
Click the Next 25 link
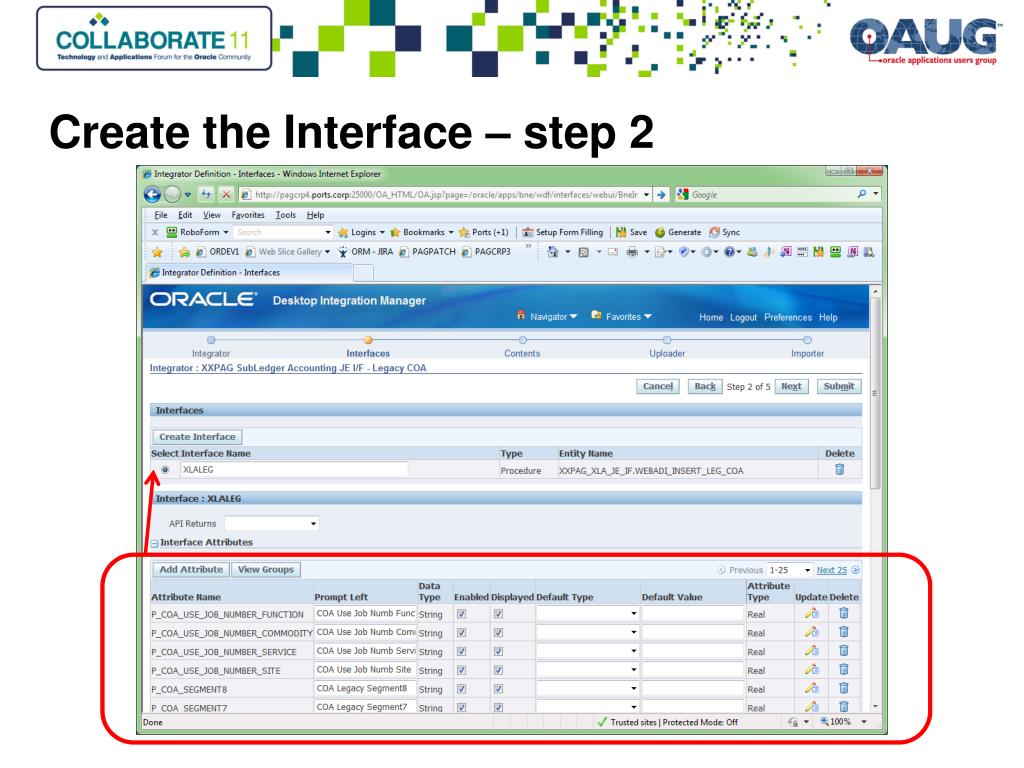coord(831,570)
